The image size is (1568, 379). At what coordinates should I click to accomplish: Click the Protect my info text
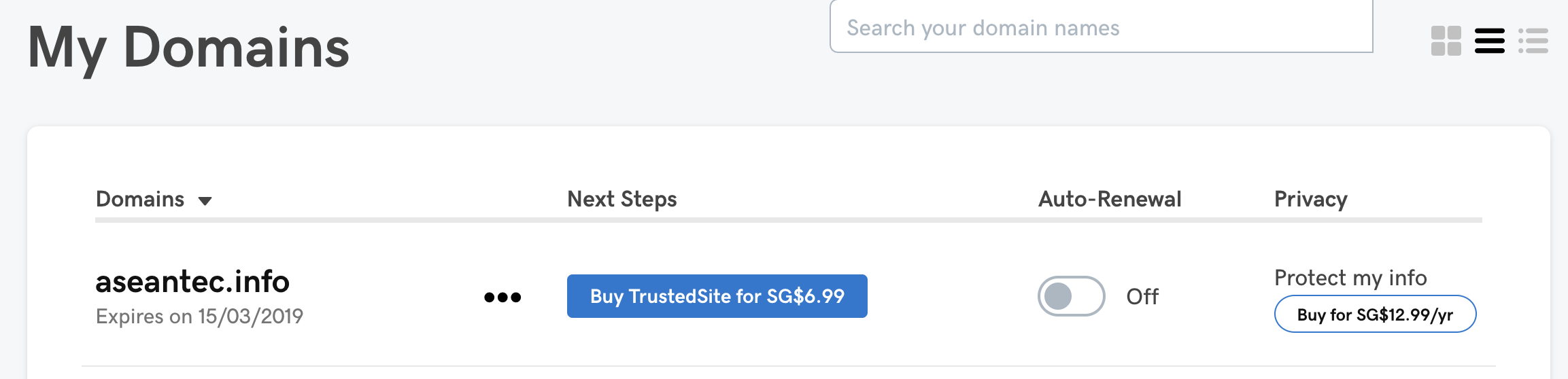(x=1350, y=278)
